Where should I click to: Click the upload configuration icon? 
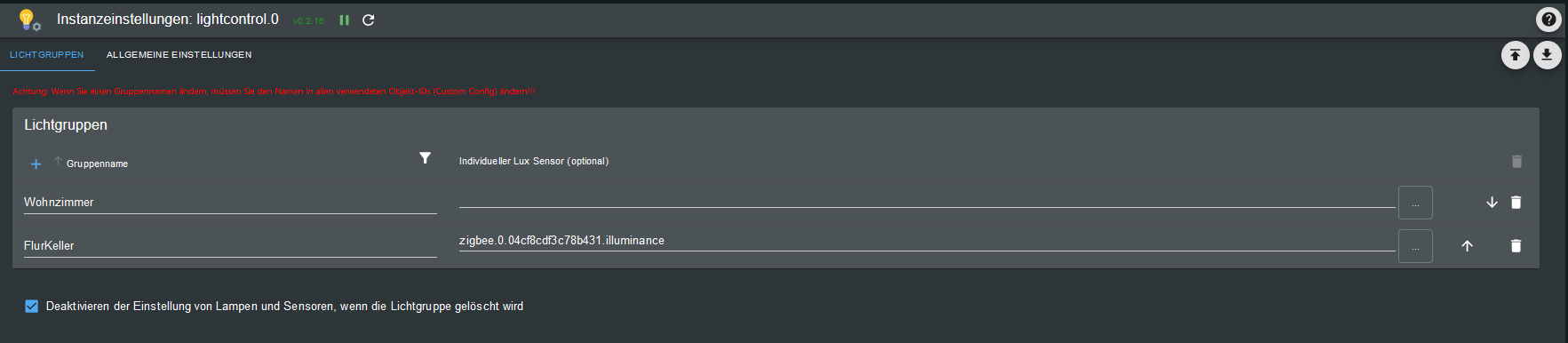[x=1516, y=55]
